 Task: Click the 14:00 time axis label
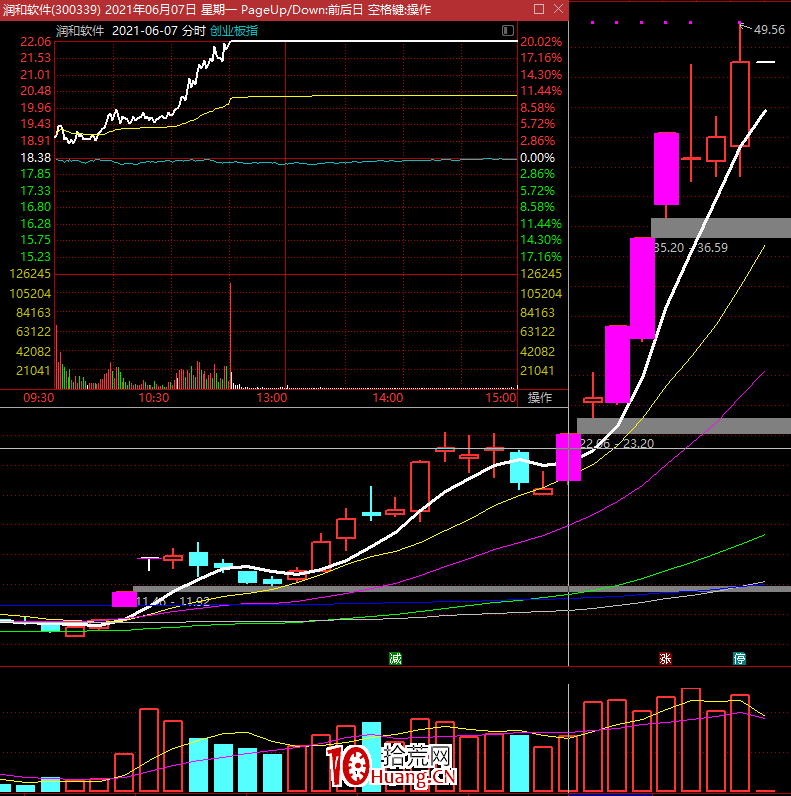[x=387, y=397]
